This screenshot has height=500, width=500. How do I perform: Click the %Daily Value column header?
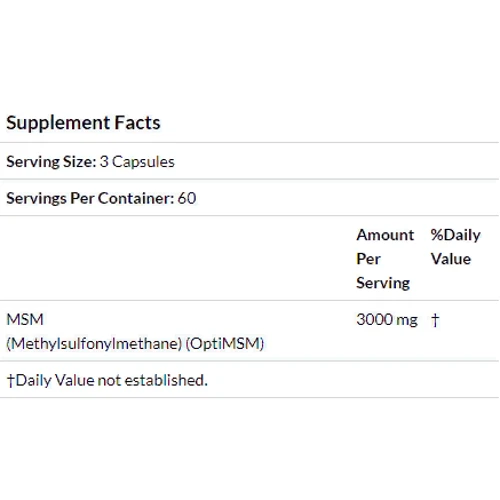pos(455,247)
